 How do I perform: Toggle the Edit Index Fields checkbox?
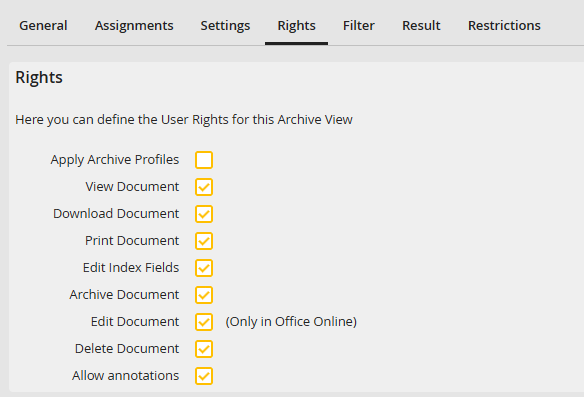204,268
